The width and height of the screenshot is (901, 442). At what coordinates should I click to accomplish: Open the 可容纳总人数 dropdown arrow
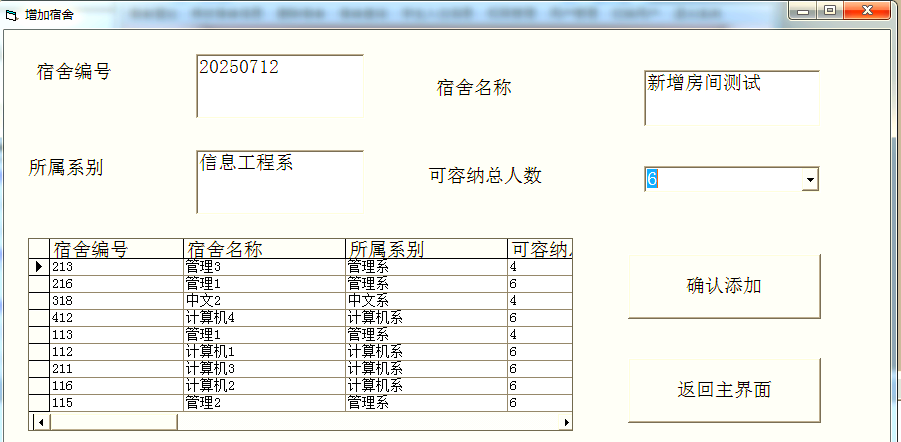tap(810, 179)
